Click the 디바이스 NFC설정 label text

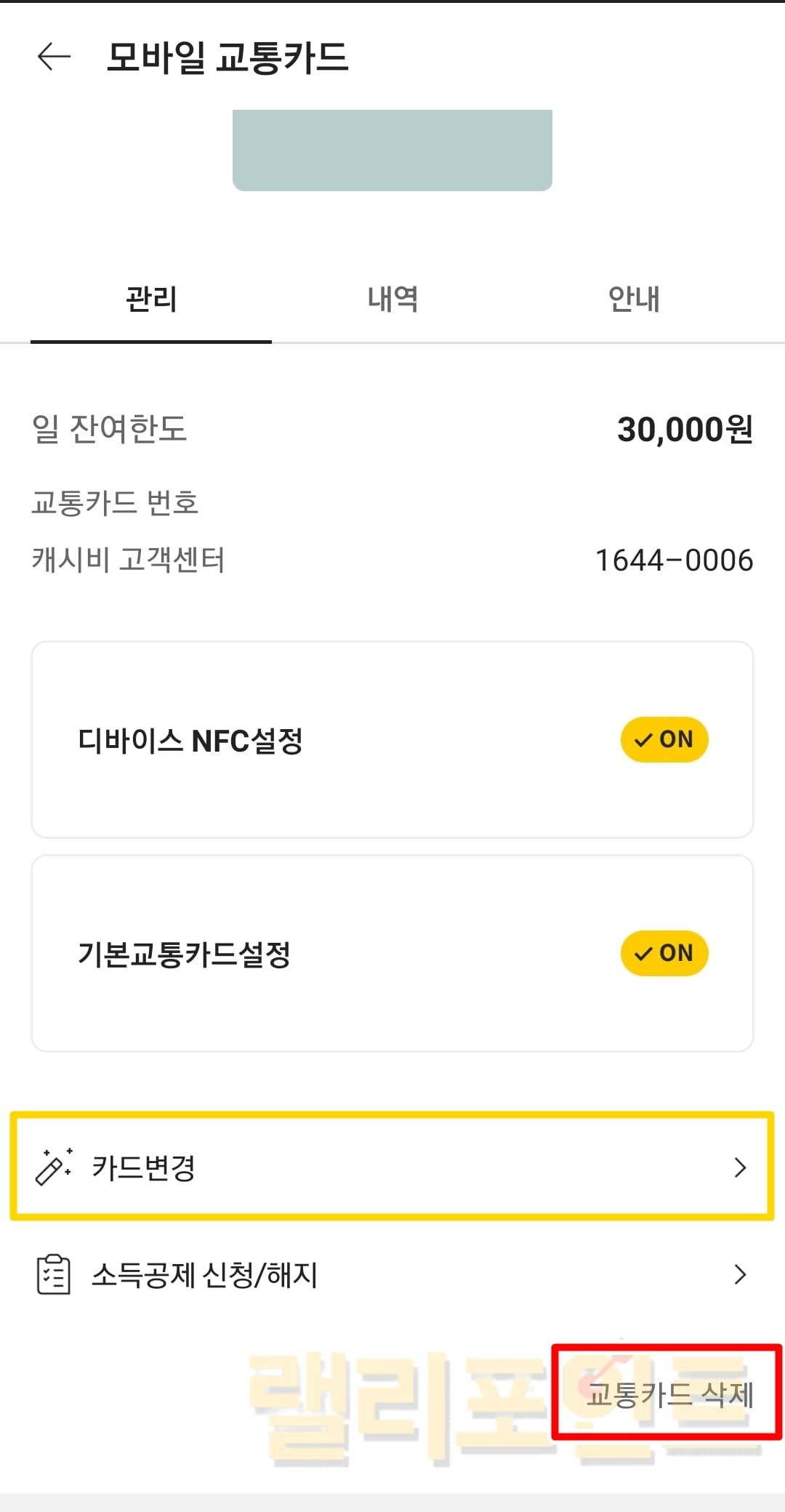coord(190,741)
